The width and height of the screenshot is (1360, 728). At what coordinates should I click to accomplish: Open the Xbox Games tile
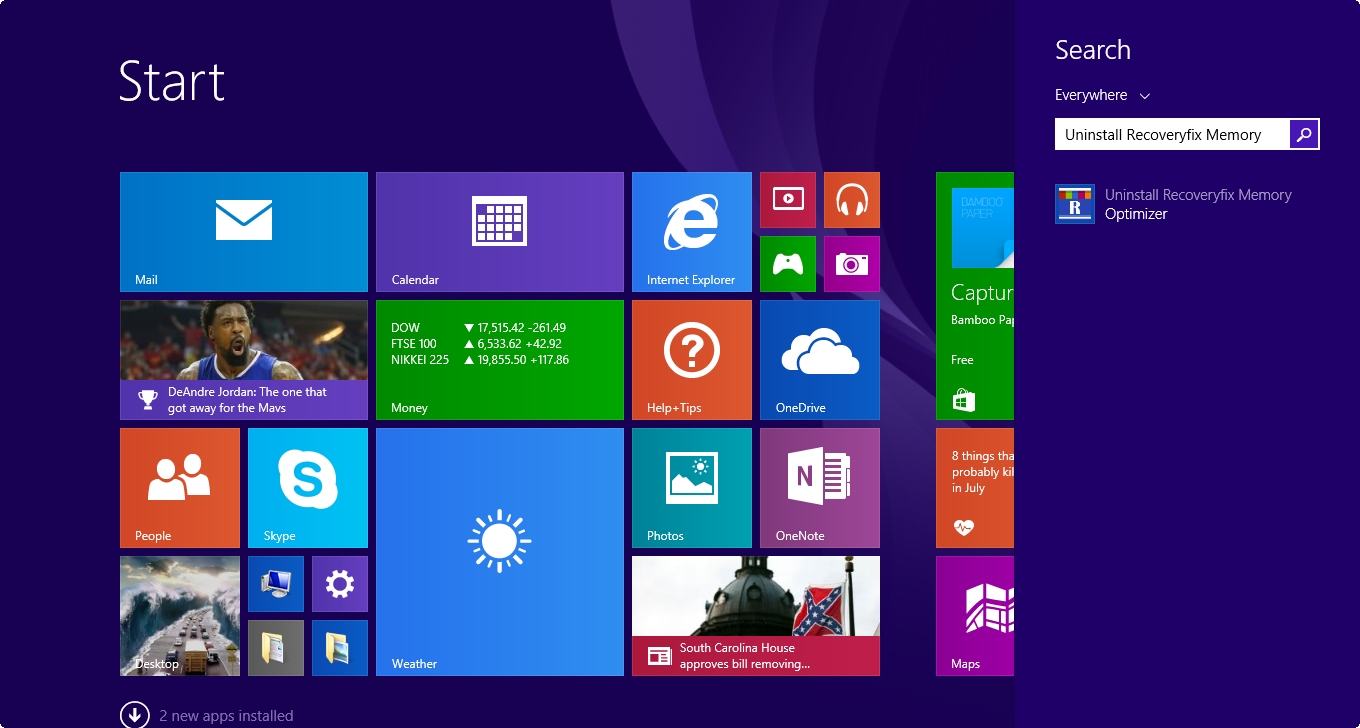[788, 264]
